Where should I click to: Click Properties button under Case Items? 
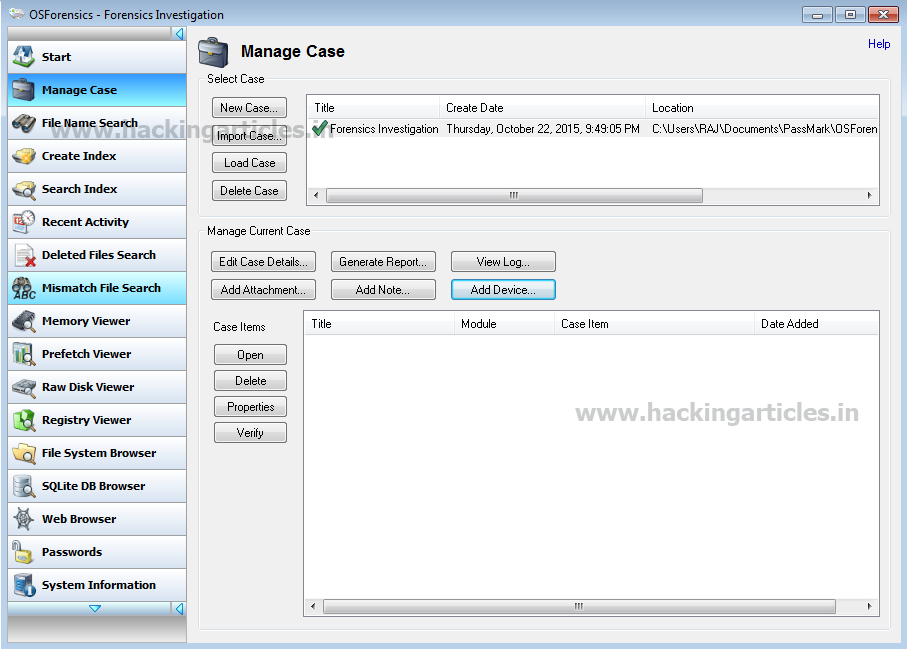250,407
